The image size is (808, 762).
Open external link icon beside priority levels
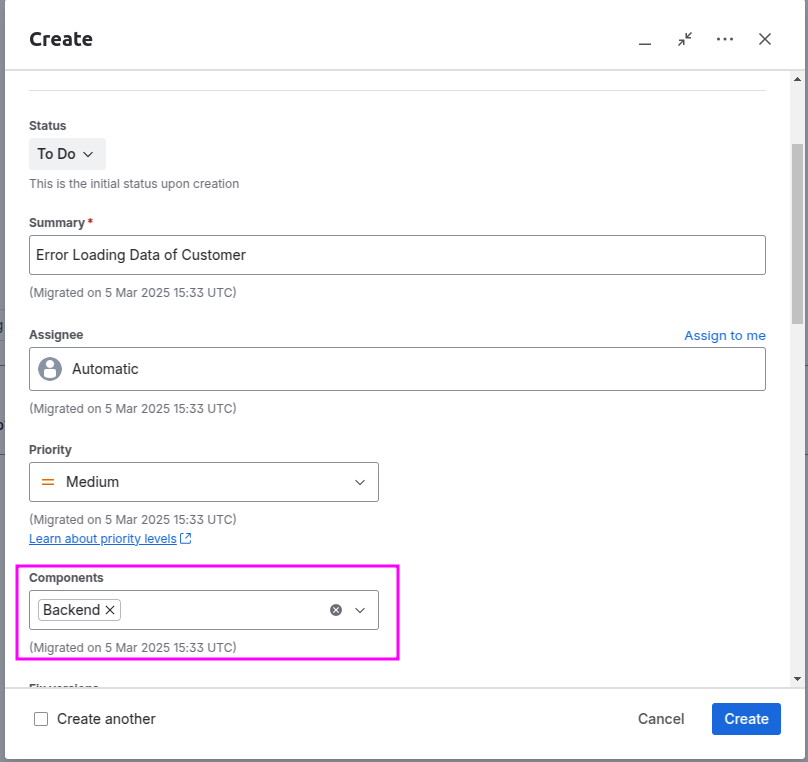pyautogui.click(x=186, y=539)
